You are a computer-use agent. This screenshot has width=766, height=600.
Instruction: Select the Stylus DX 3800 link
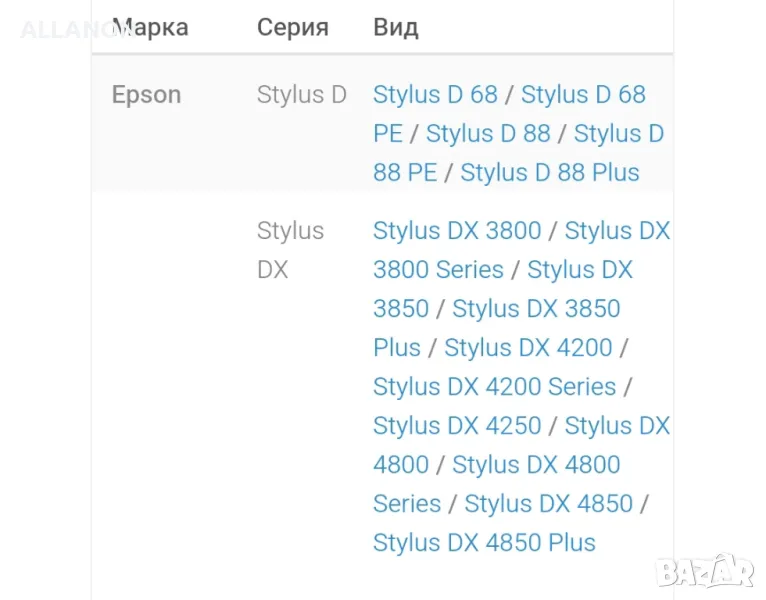point(456,231)
